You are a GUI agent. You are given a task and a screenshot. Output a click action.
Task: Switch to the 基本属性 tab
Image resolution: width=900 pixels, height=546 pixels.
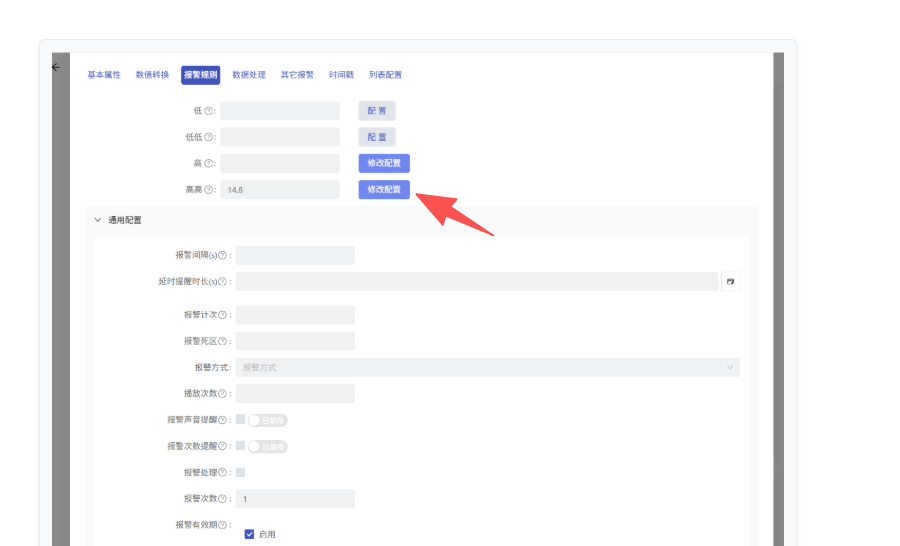(104, 75)
